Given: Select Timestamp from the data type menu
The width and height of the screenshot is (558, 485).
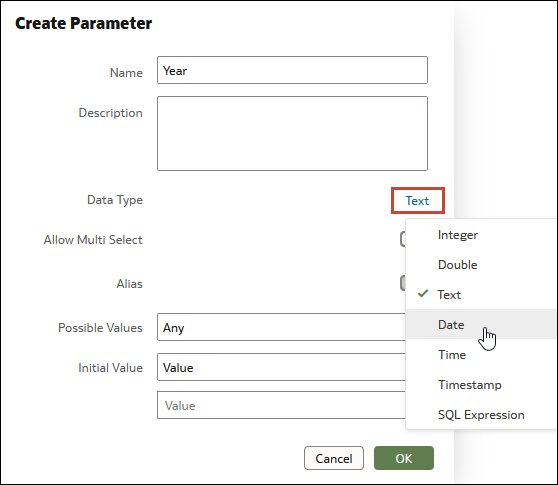Looking at the screenshot, I should [480, 385].
